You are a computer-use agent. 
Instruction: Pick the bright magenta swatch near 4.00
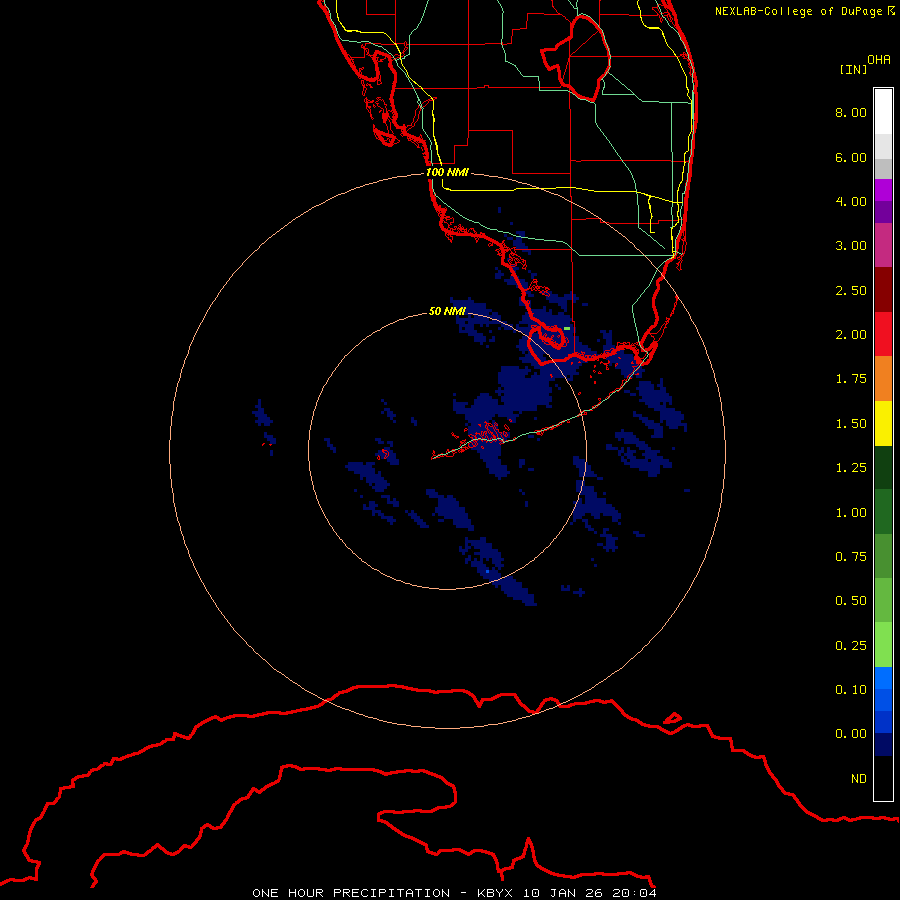point(883,191)
